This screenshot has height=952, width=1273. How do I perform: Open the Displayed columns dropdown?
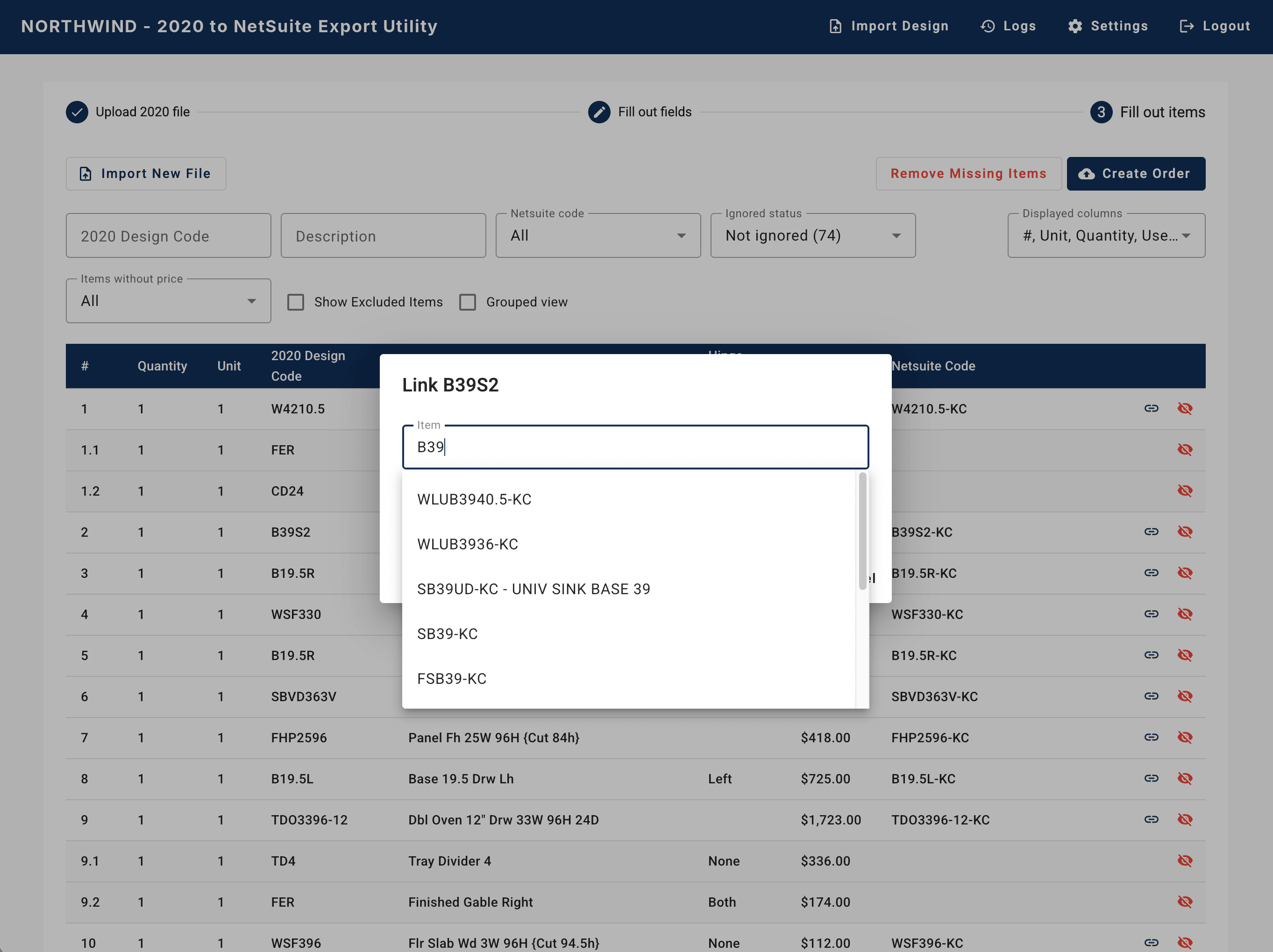(1106, 235)
